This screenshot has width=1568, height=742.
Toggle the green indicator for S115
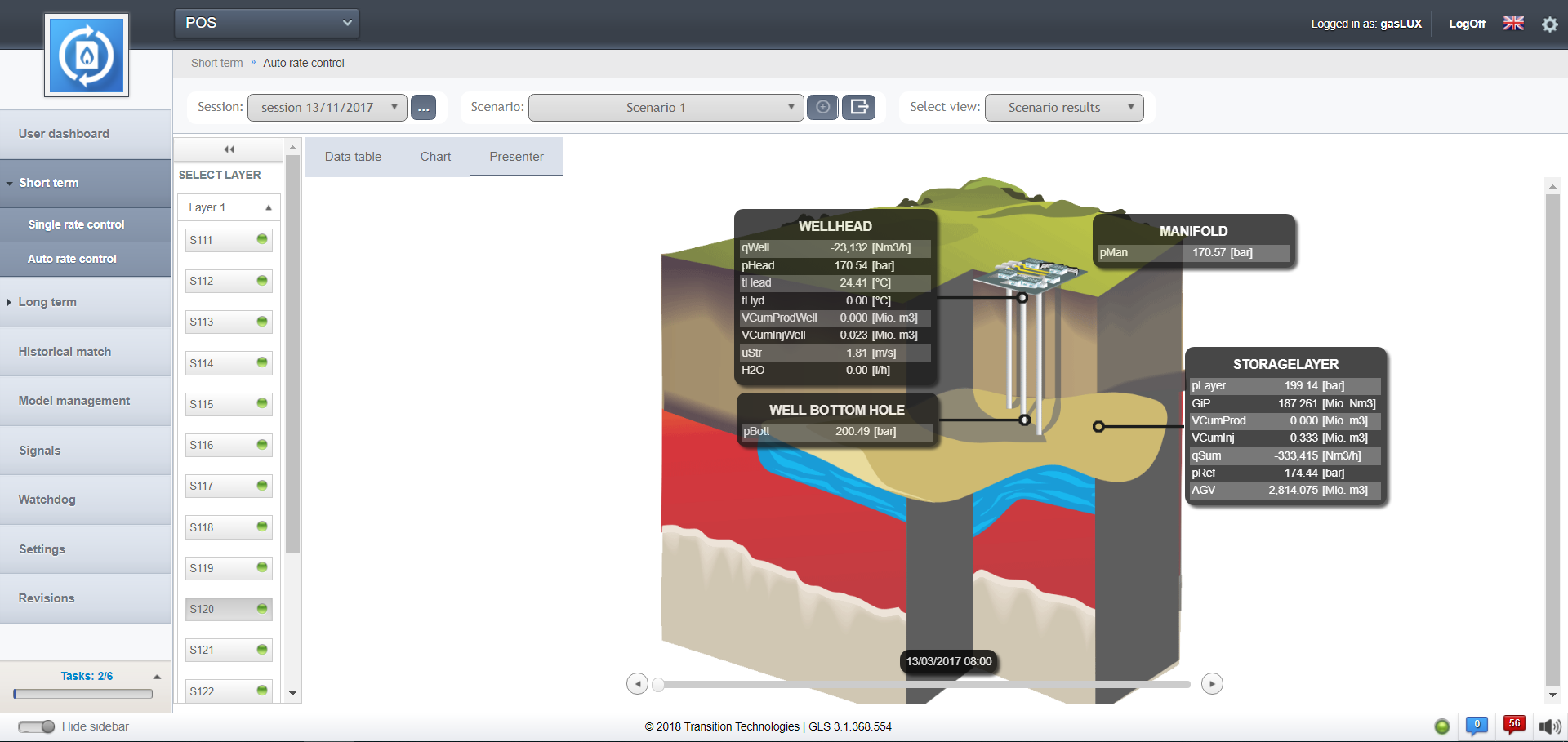point(262,403)
